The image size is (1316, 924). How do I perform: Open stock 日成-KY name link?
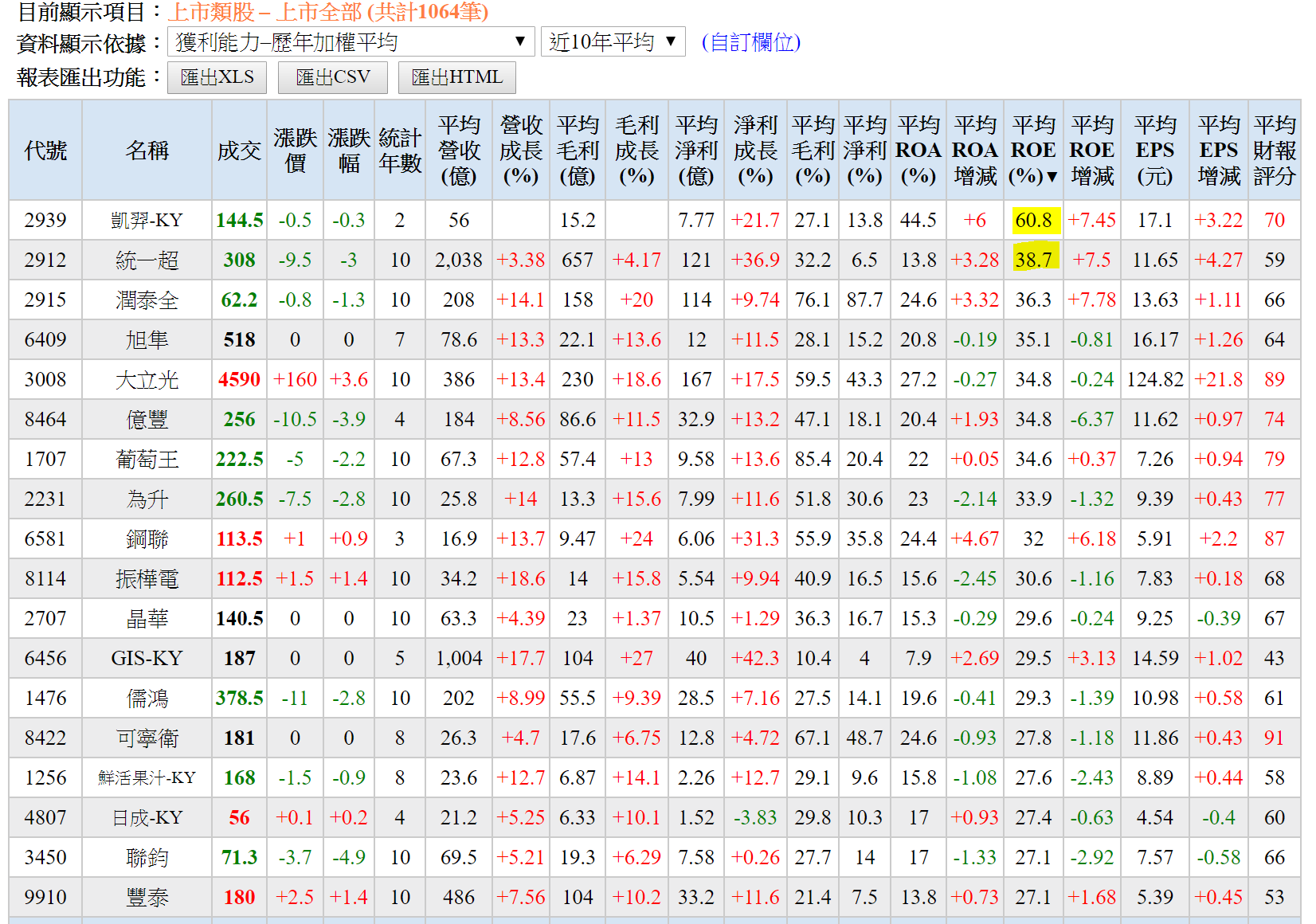pyautogui.click(x=147, y=817)
